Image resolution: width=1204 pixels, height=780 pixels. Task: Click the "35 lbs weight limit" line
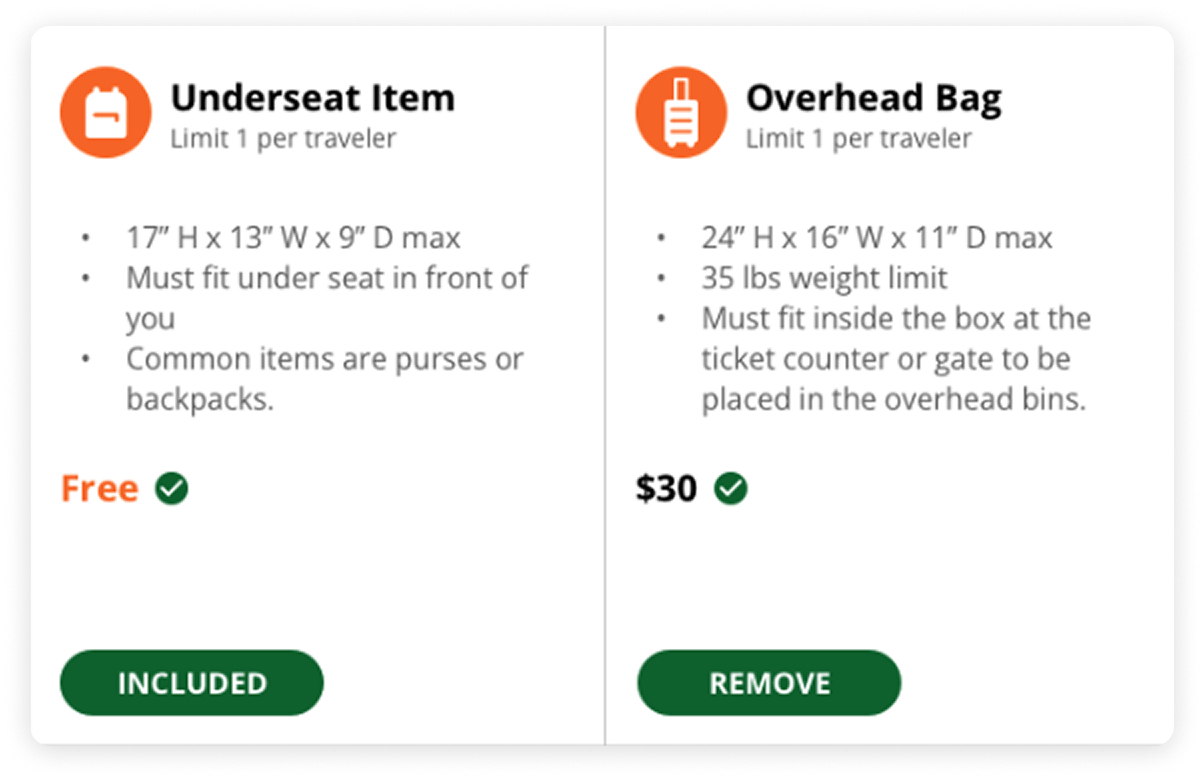[x=824, y=278]
